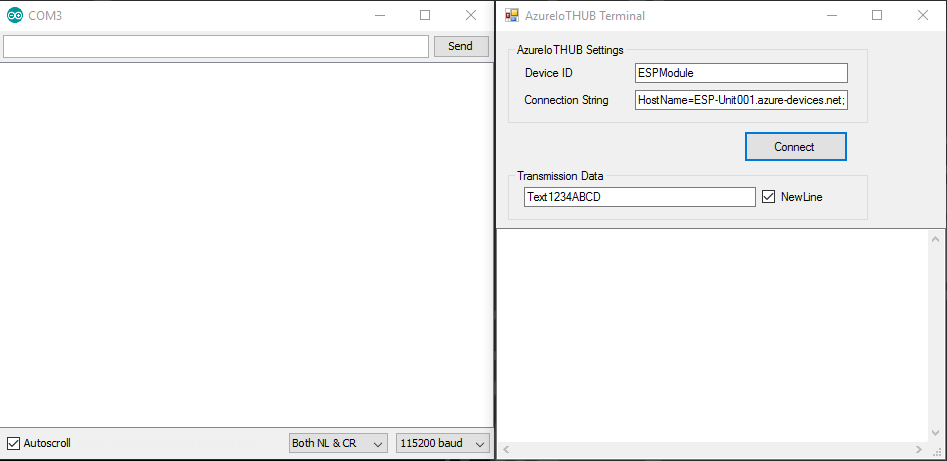Open the 115200 baud rate dropdown
Screen dimensions: 947x461
point(443,443)
